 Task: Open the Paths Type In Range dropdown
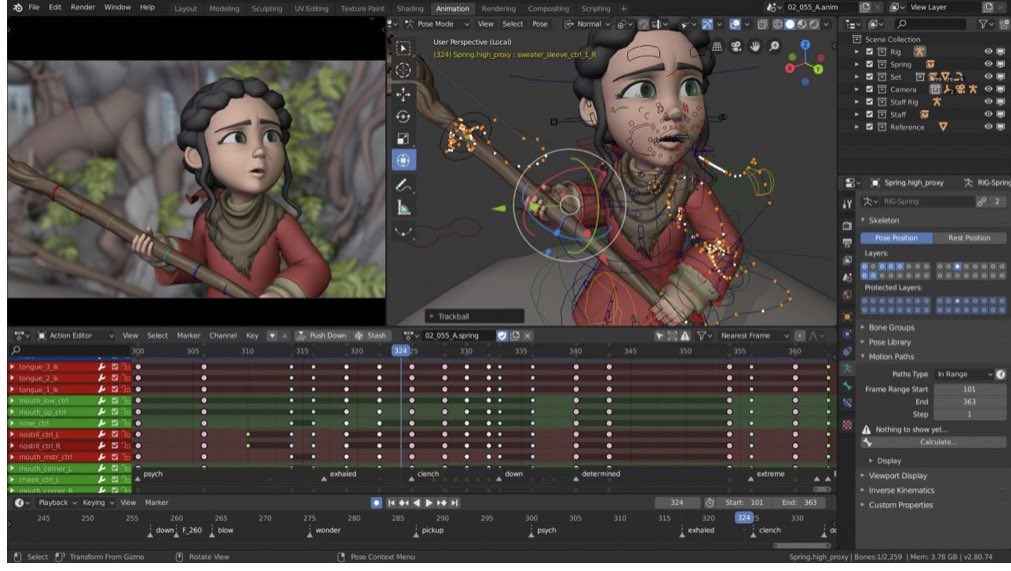[965, 374]
